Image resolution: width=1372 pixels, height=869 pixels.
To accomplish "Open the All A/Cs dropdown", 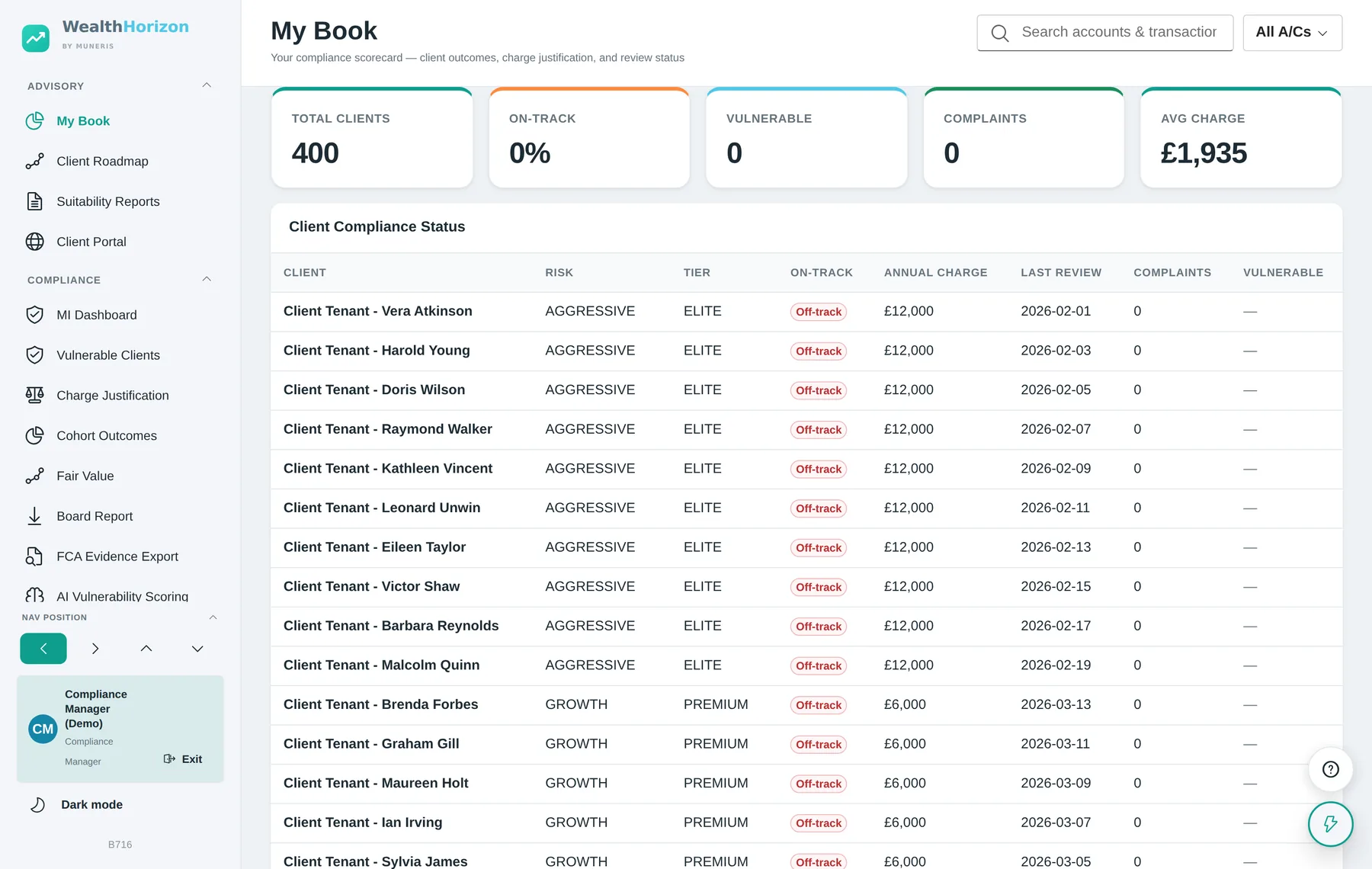I will (x=1292, y=33).
